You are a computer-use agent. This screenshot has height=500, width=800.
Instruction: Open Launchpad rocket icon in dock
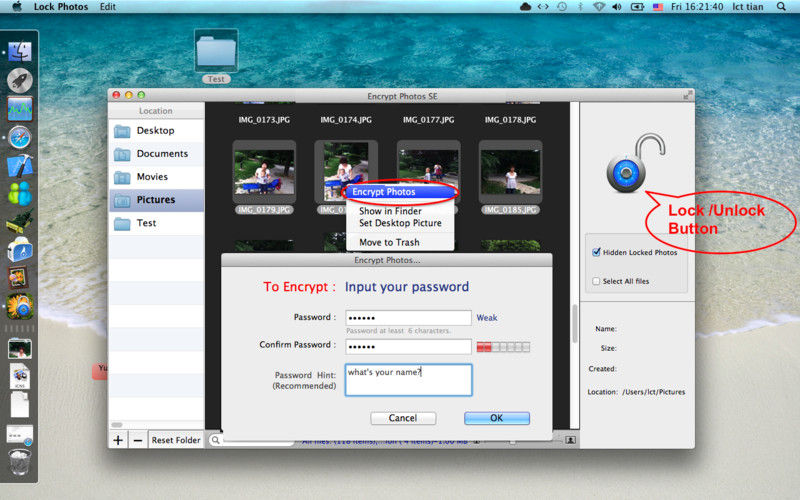(20, 80)
